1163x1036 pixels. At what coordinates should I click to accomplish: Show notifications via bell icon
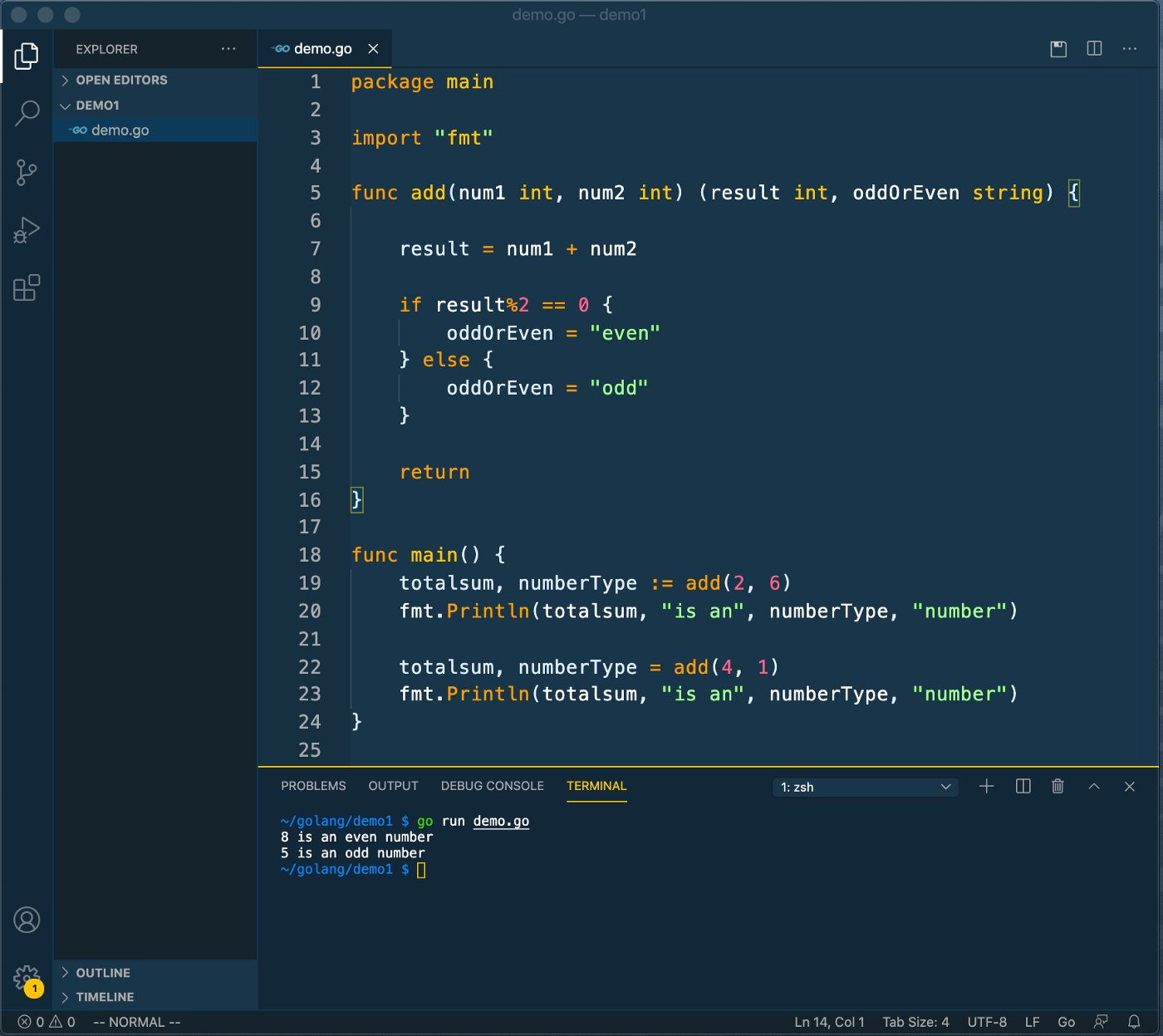1133,1022
